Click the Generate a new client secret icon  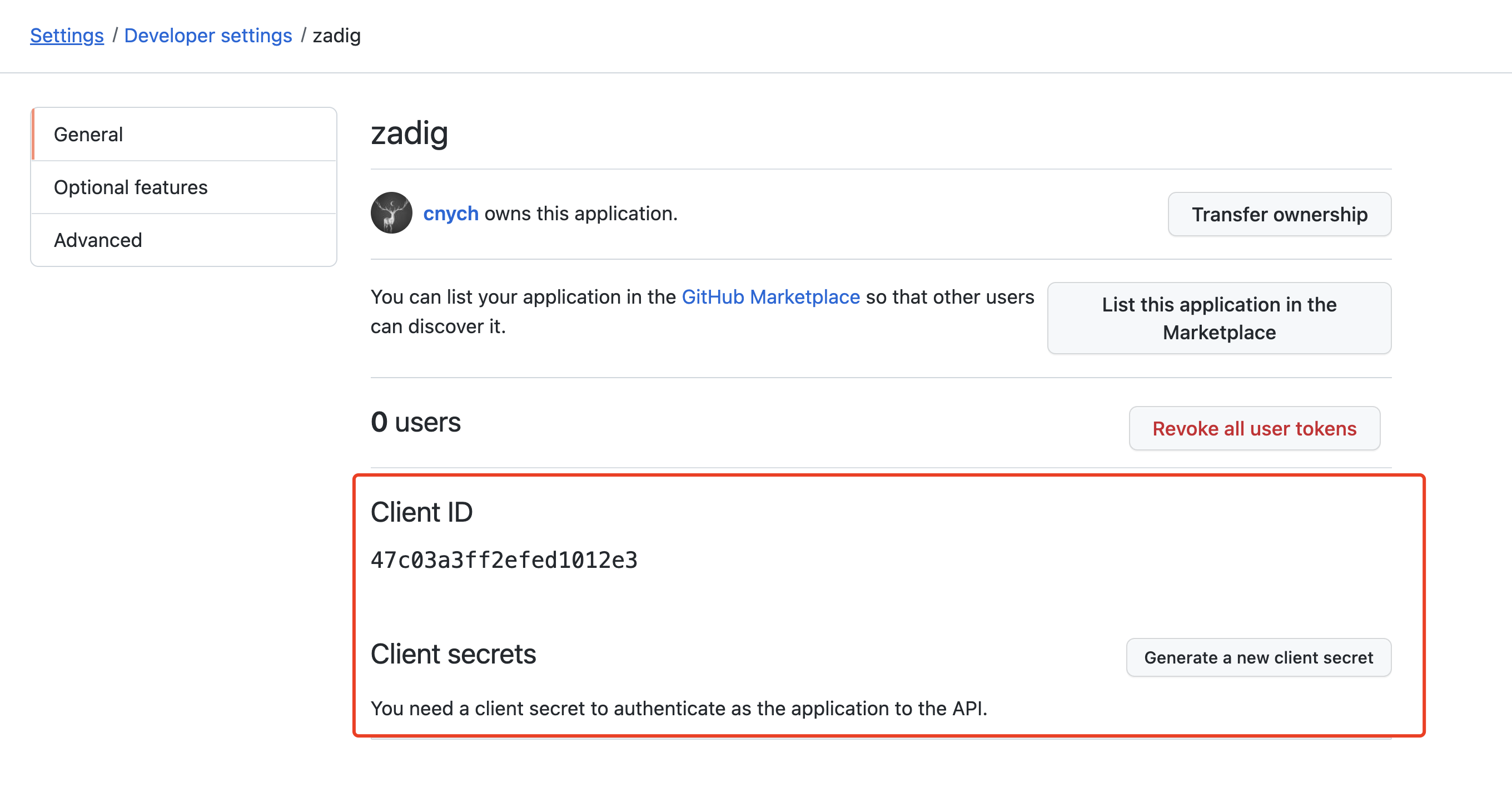click(1258, 657)
